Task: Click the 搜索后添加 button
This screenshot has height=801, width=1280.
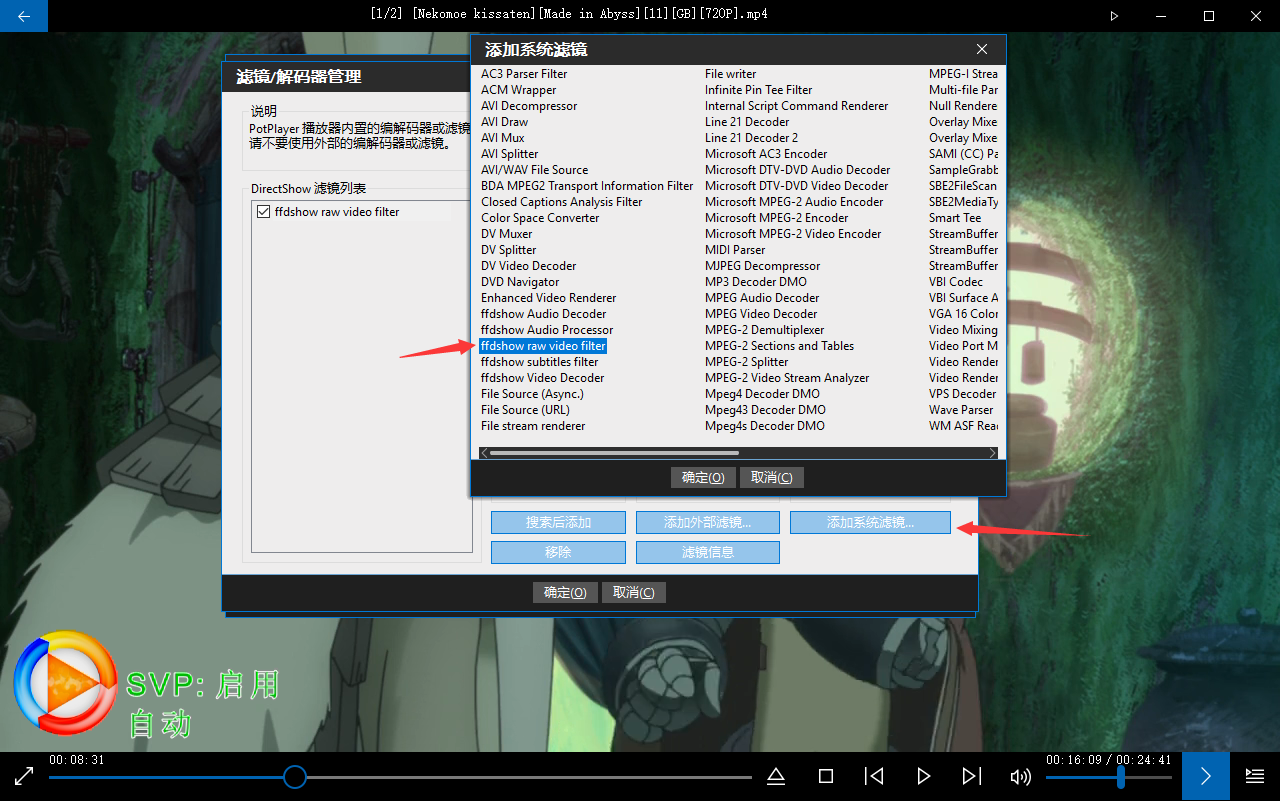Action: (558, 522)
